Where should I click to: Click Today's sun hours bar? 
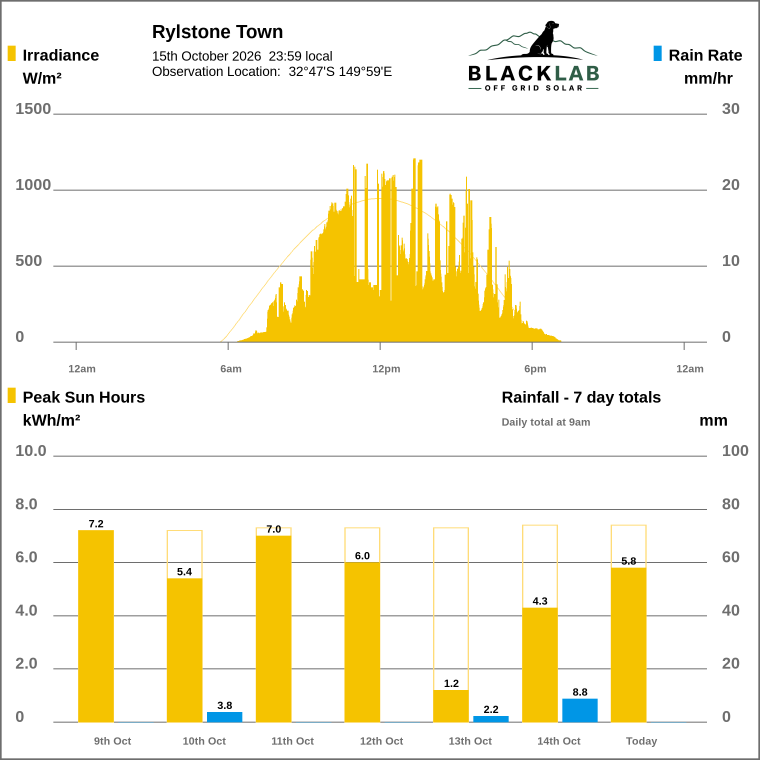[629, 645]
